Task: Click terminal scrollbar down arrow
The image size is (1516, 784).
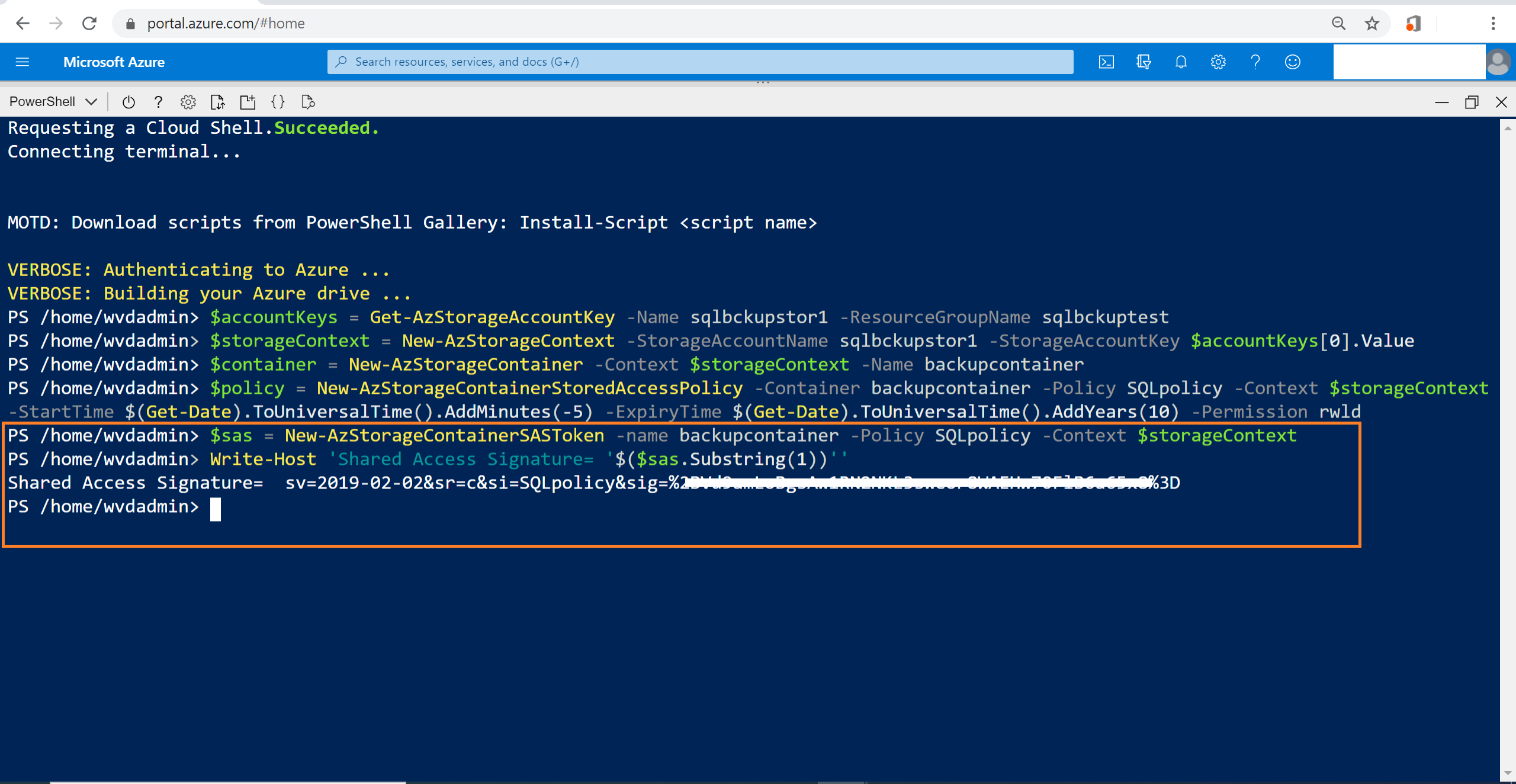Action: coord(1508,773)
